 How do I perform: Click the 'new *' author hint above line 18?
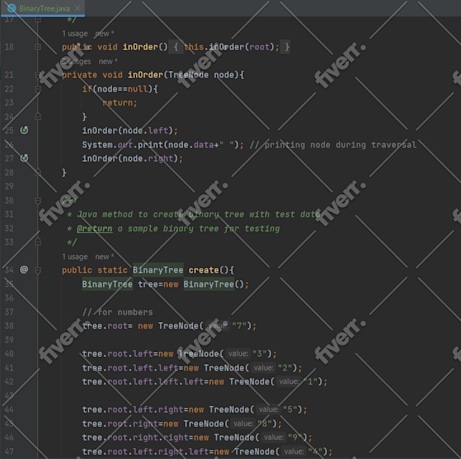(x=104, y=34)
